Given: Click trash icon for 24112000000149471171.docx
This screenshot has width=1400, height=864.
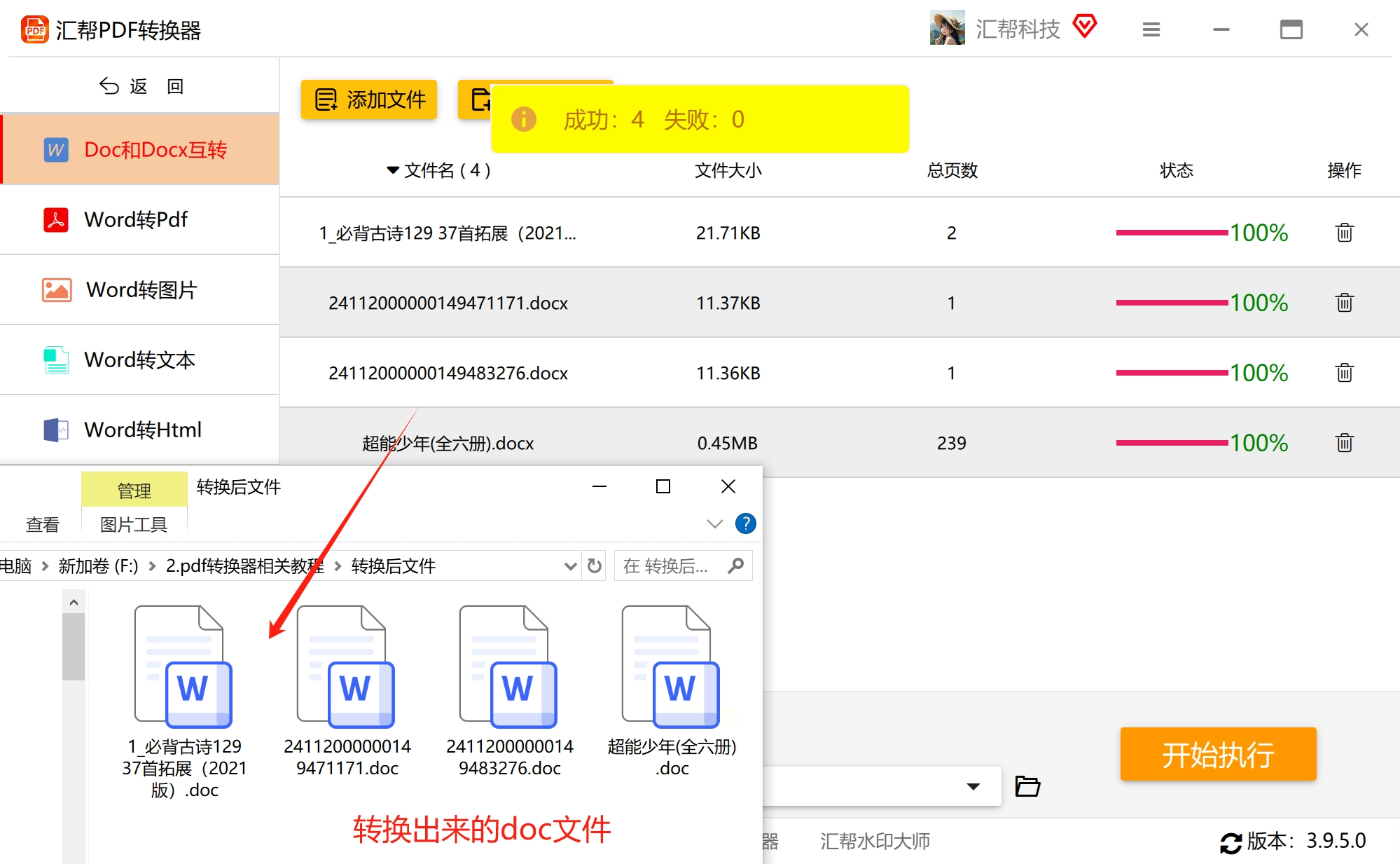Looking at the screenshot, I should click(1344, 303).
